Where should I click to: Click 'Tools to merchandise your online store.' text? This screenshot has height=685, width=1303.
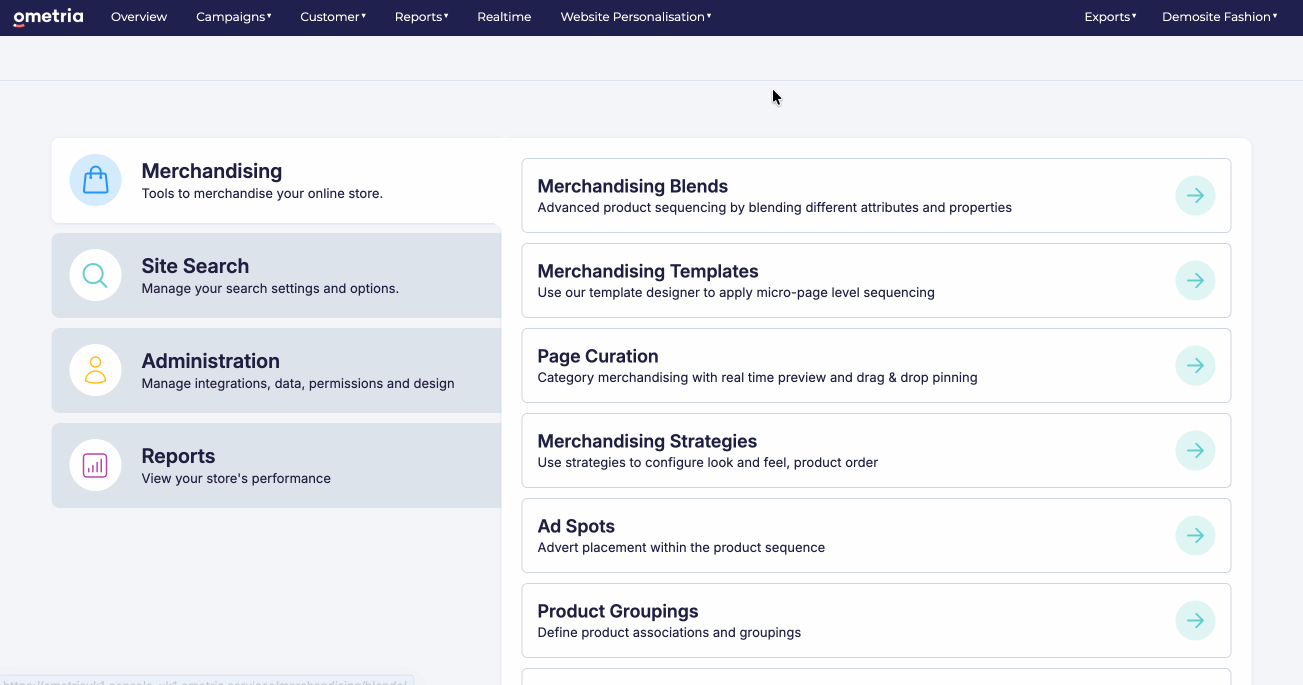tap(262, 194)
